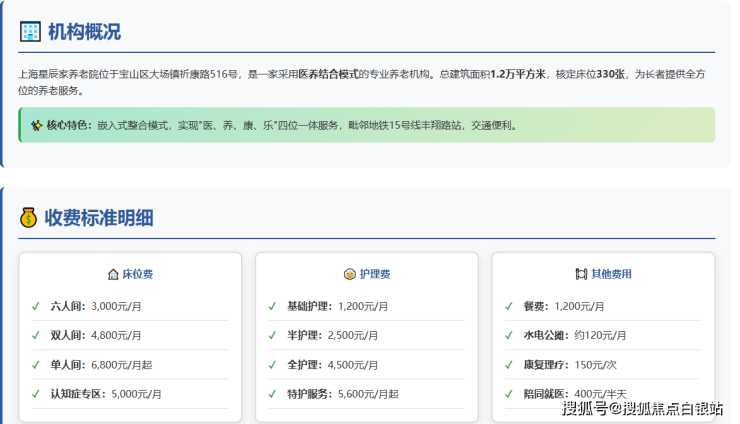740x424 pixels.
Task: Click the green checkmark beside 基础护理
Action: [273, 307]
